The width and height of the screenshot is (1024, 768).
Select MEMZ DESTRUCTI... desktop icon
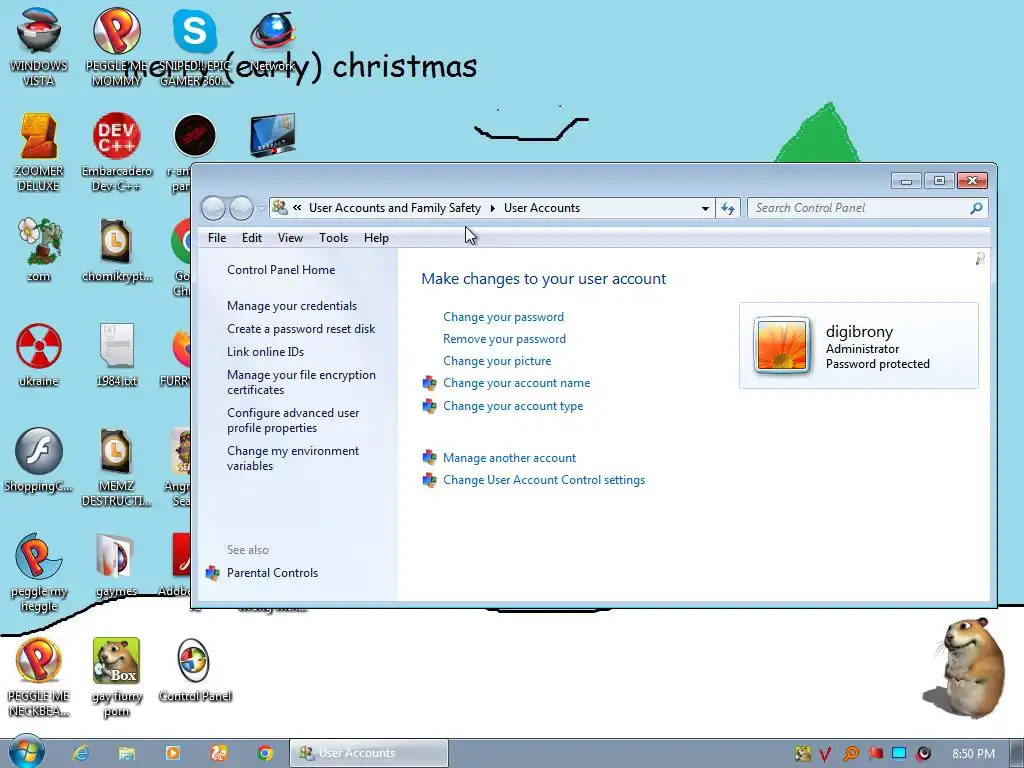point(116,467)
